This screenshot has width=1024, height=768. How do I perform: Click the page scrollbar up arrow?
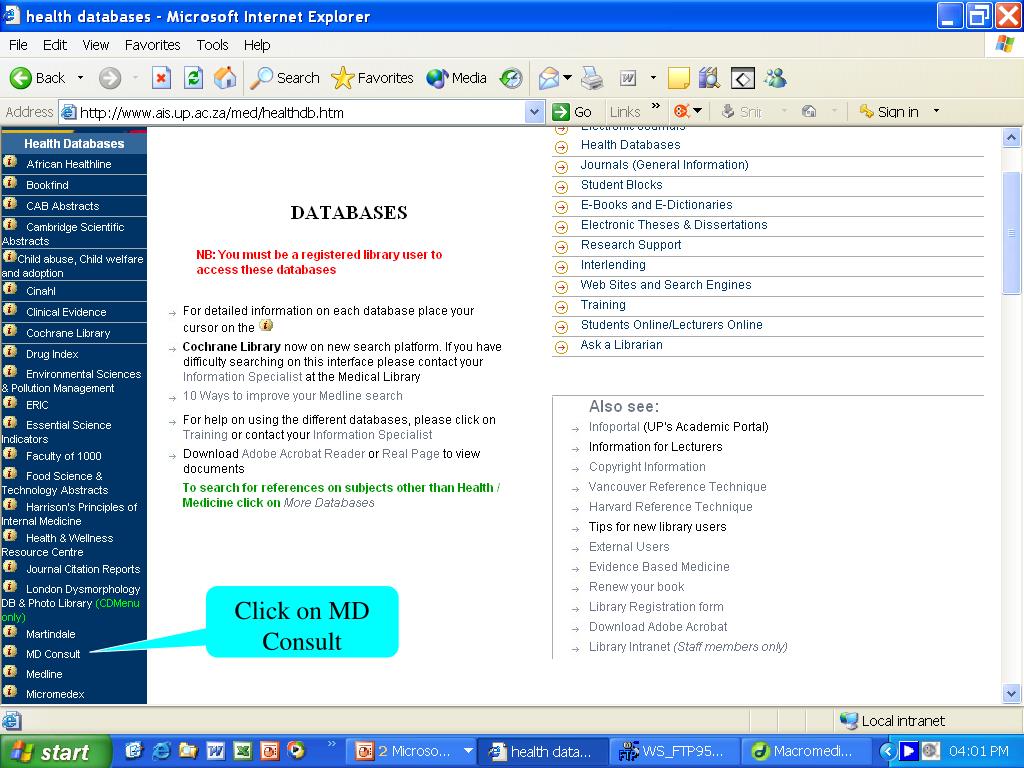tap(1011, 137)
